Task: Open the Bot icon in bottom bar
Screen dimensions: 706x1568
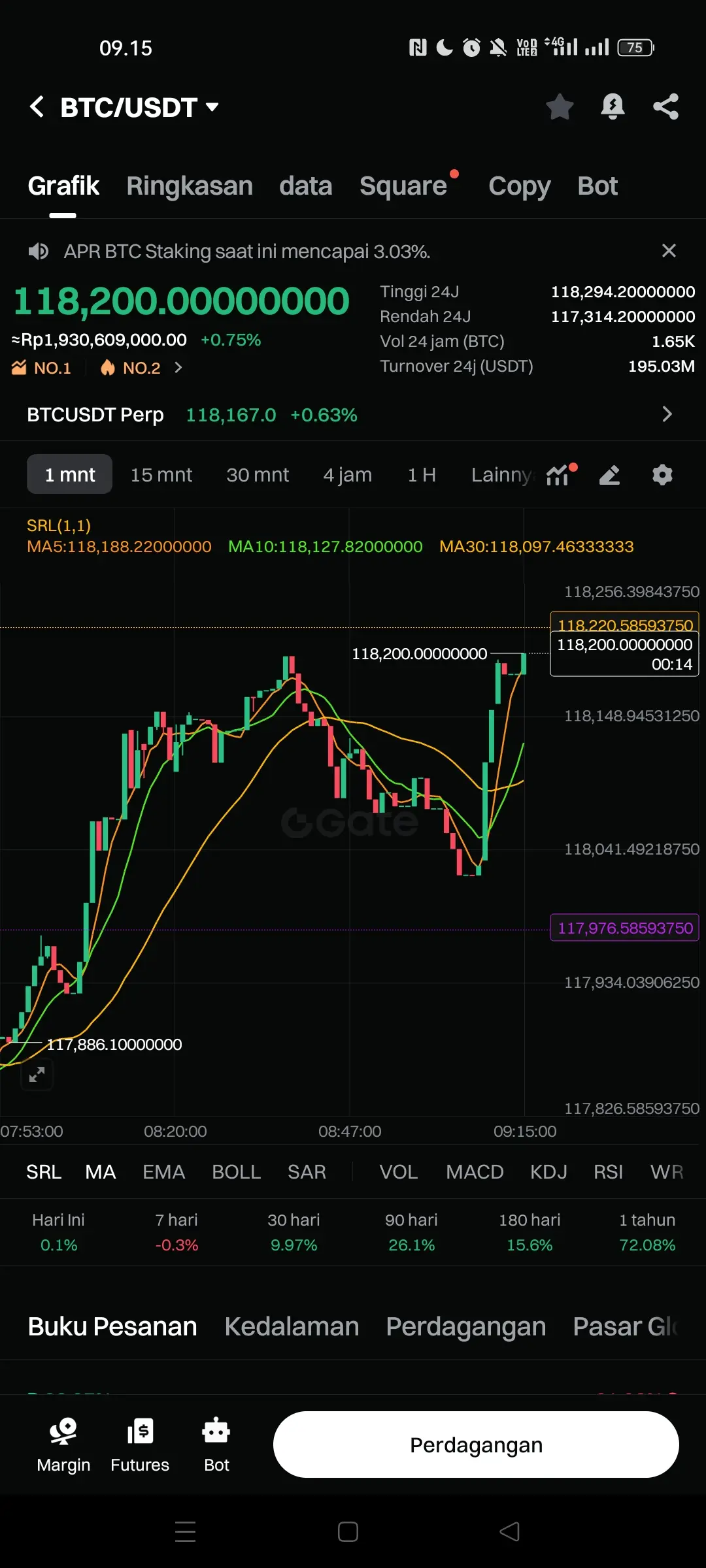Action: (x=216, y=1445)
